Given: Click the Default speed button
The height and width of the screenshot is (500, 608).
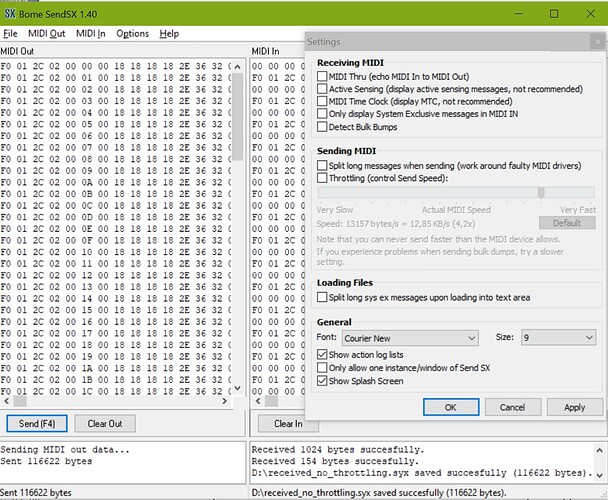Looking at the screenshot, I should click(567, 223).
